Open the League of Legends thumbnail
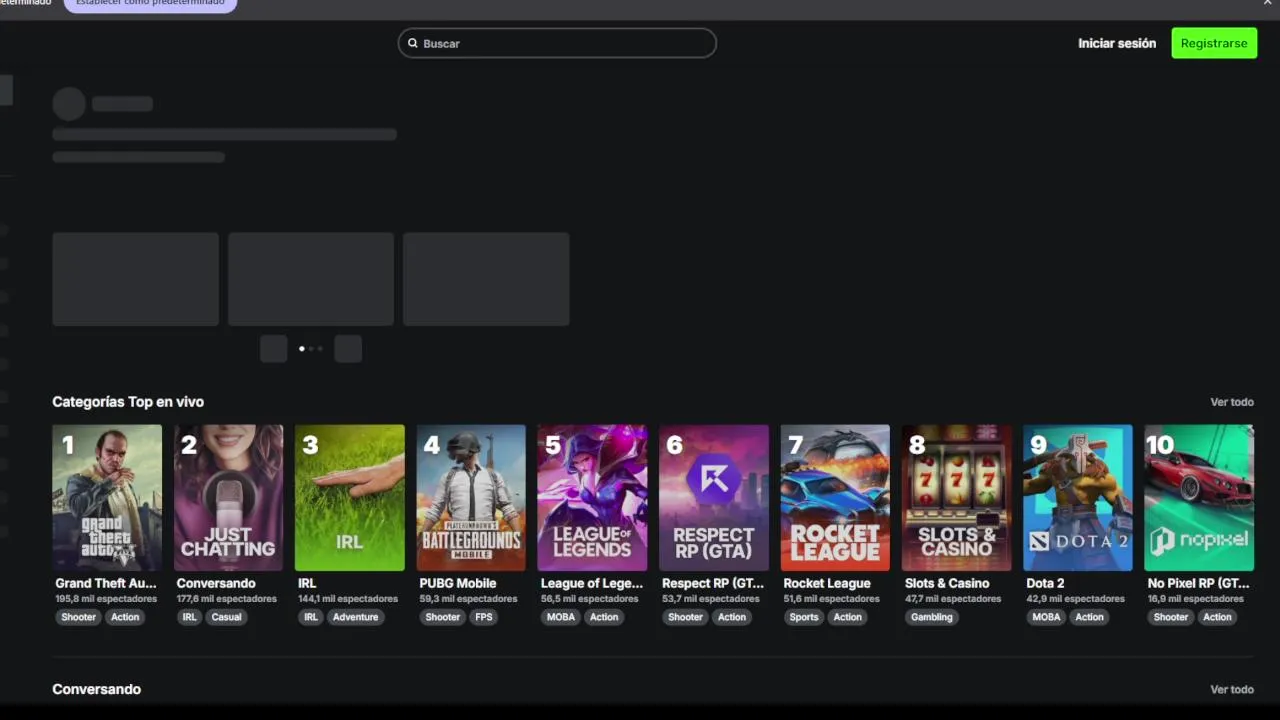Screen dimensions: 1280x720 point(592,498)
